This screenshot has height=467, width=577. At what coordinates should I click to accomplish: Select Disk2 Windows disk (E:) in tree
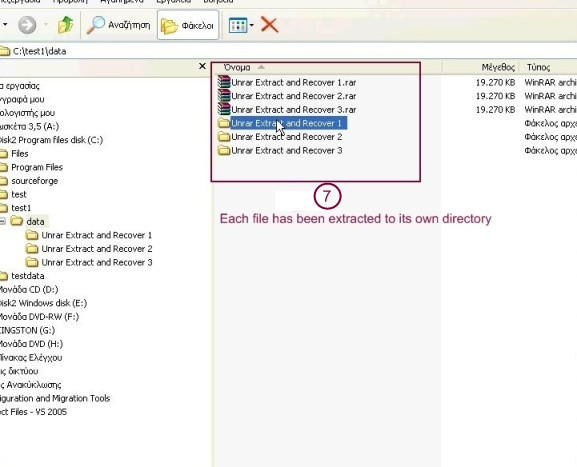click(x=43, y=303)
